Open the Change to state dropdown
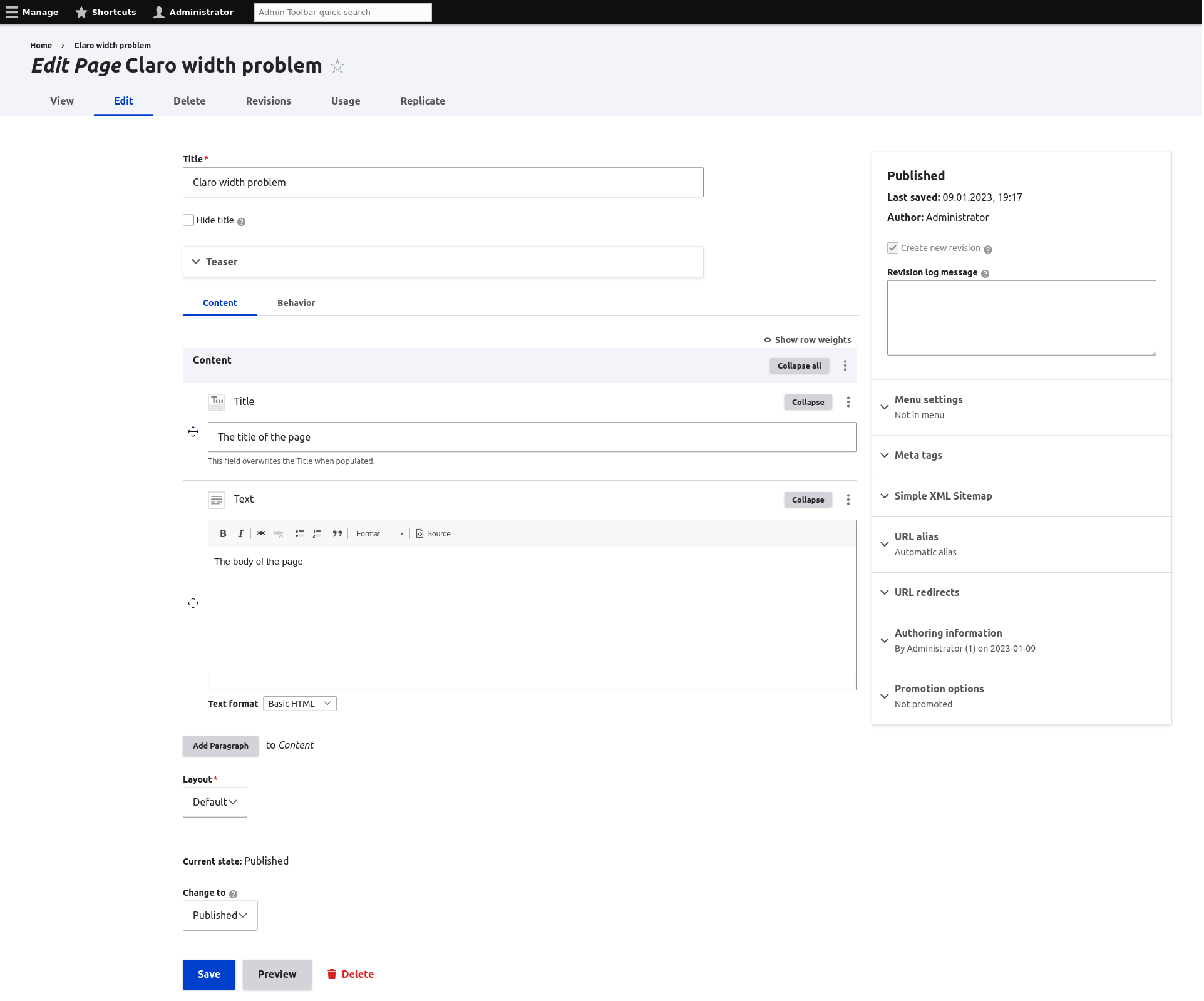 pyautogui.click(x=219, y=915)
